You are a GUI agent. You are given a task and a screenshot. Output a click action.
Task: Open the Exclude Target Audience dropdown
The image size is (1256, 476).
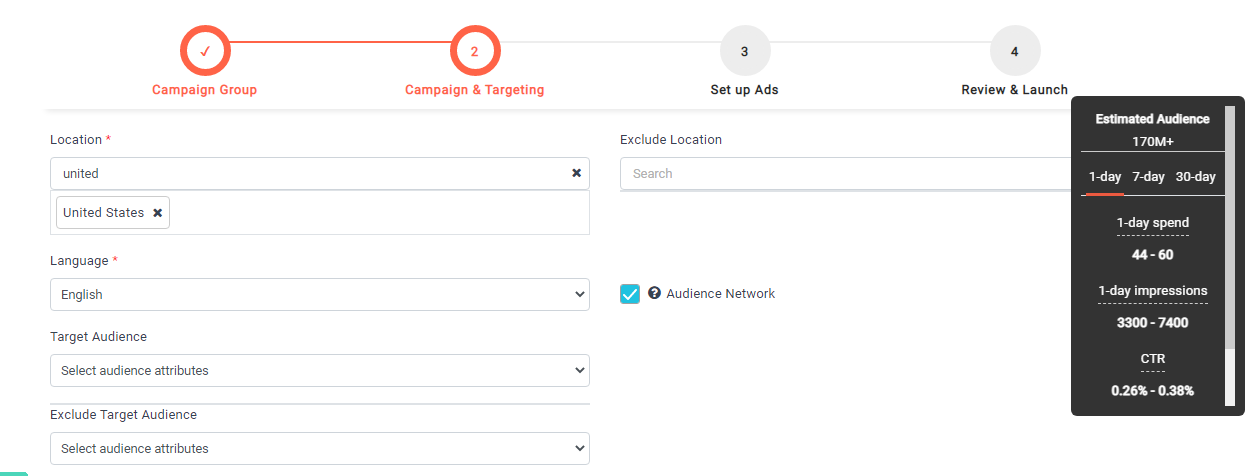[319, 449]
